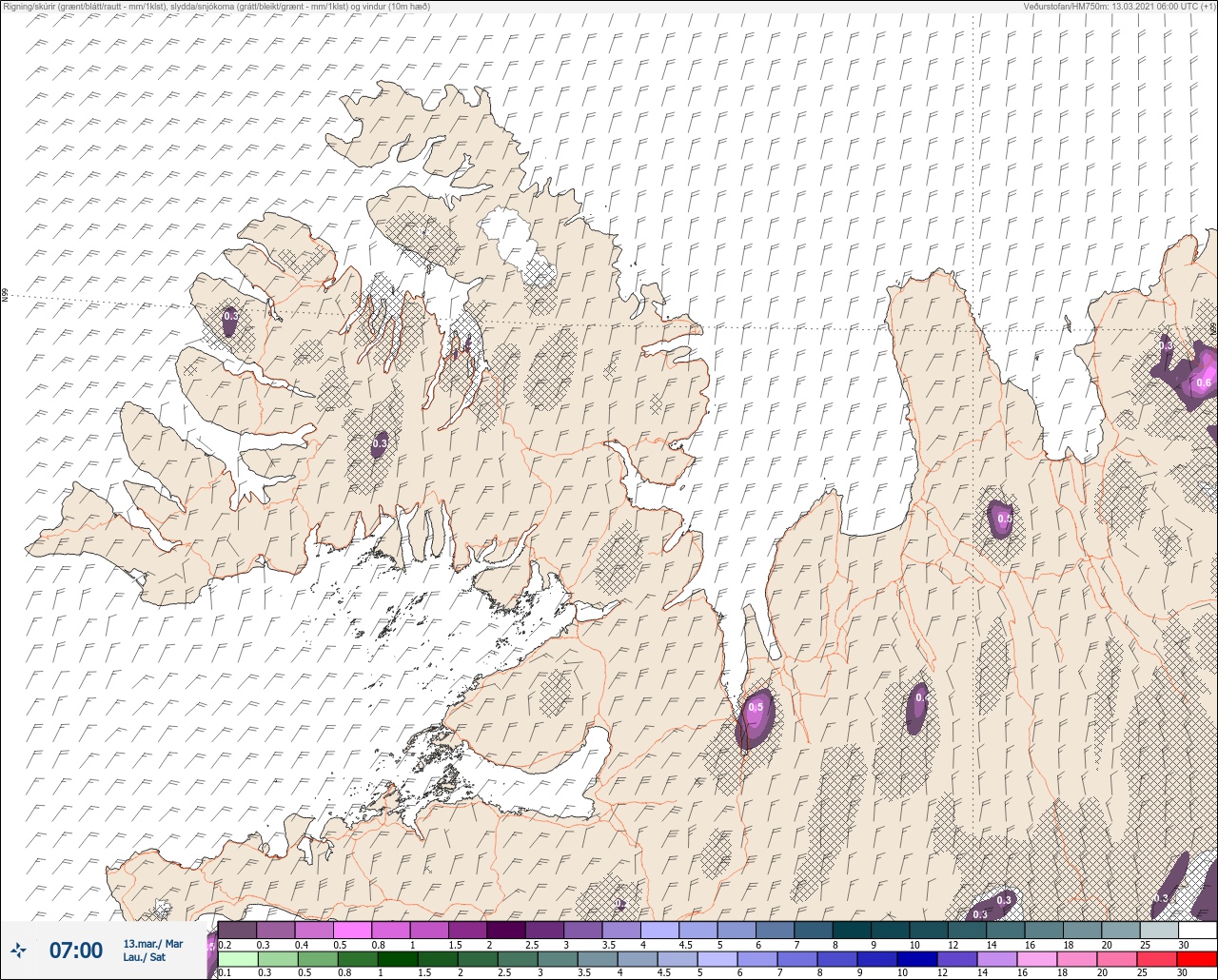Screen dimensions: 1218x980
Task: Select the '13.mar./ Mar' date text
Action: coord(153,944)
